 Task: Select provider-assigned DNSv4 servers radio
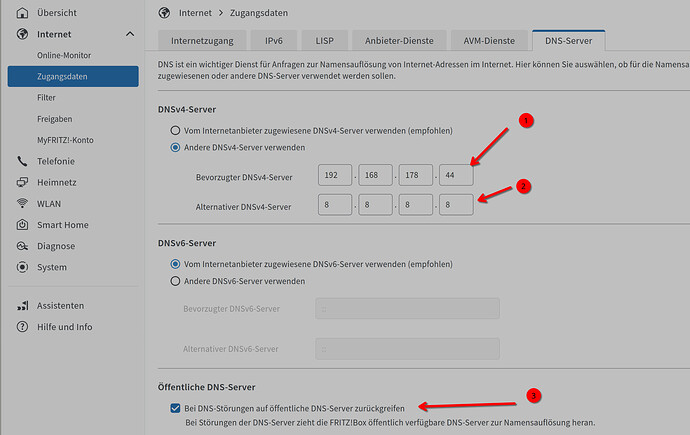point(175,130)
